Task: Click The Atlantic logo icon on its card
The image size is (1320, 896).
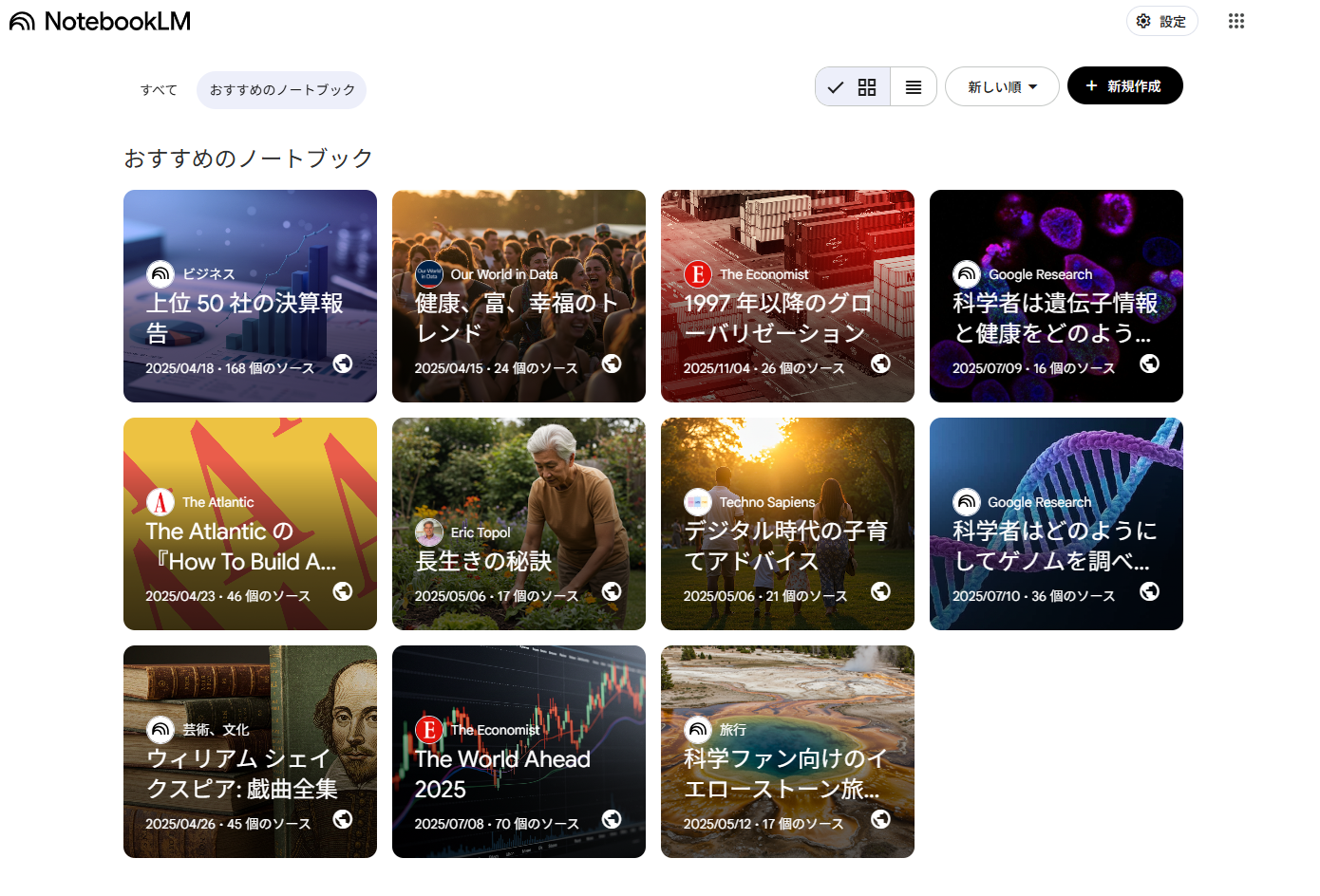Action: point(160,502)
